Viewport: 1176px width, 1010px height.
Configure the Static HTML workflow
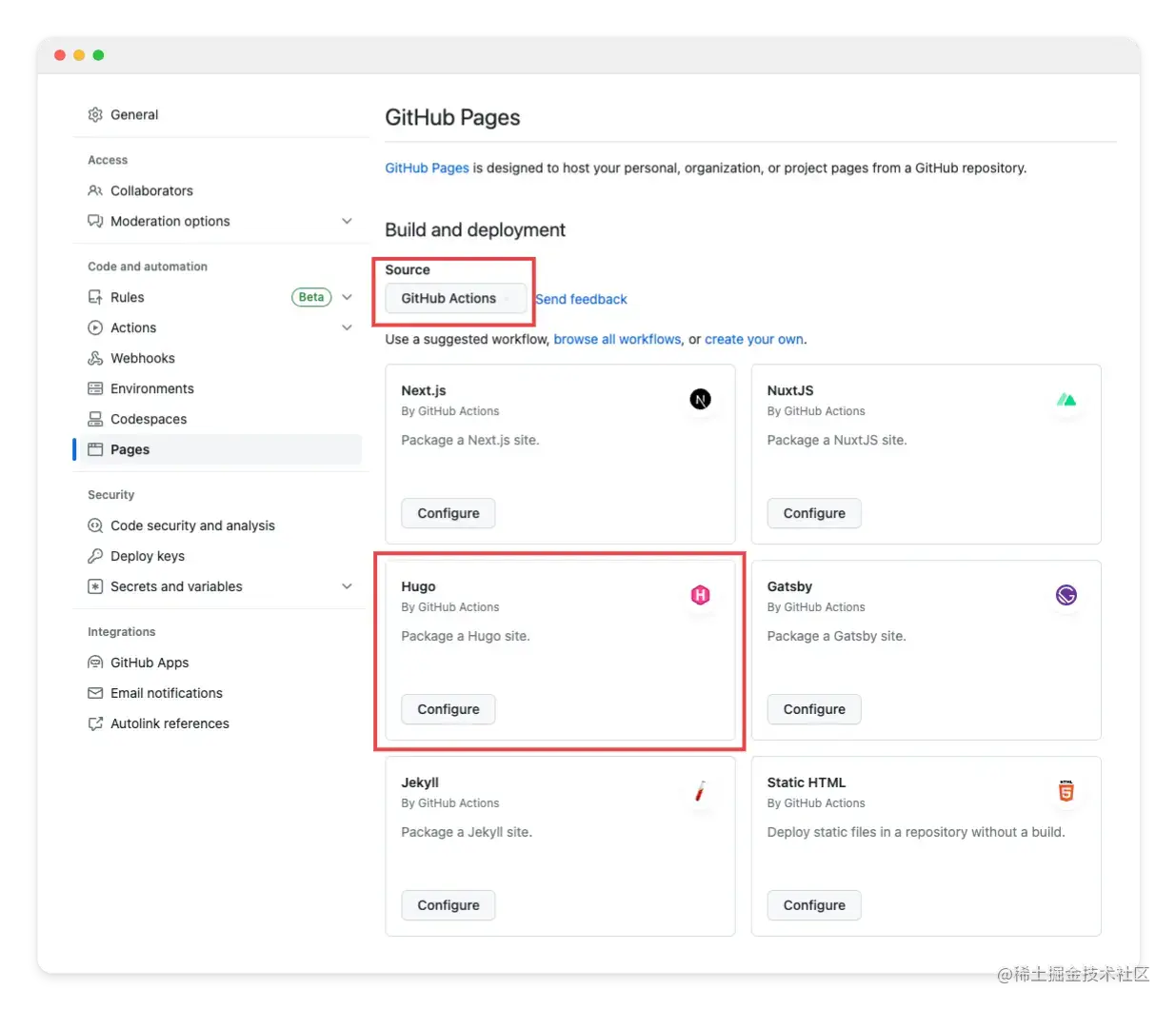click(x=814, y=906)
